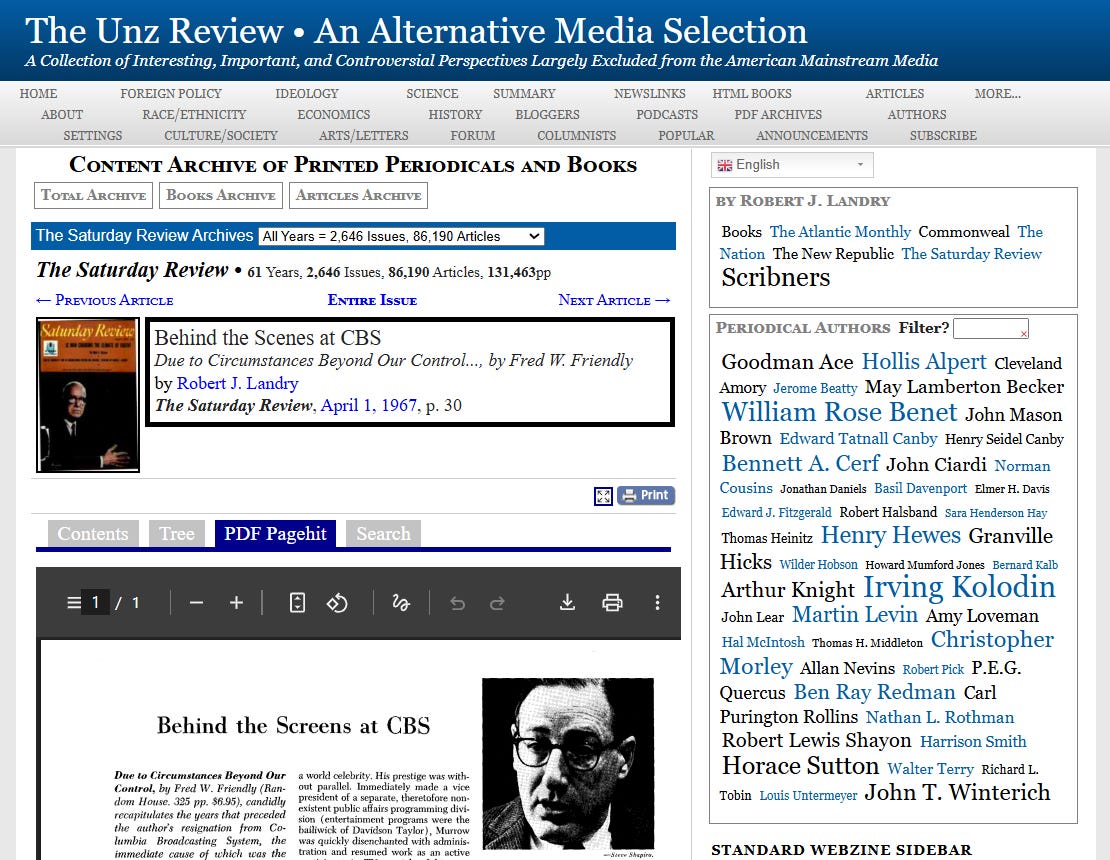Open the ANNOUNCEMENTS menu item
The image size is (1110, 860).
811,136
